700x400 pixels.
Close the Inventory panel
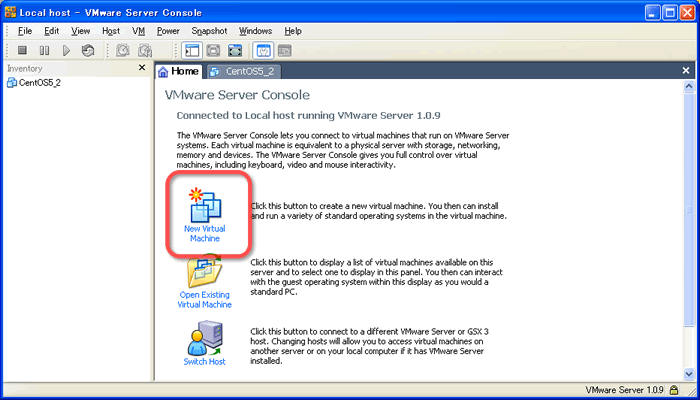click(x=142, y=67)
